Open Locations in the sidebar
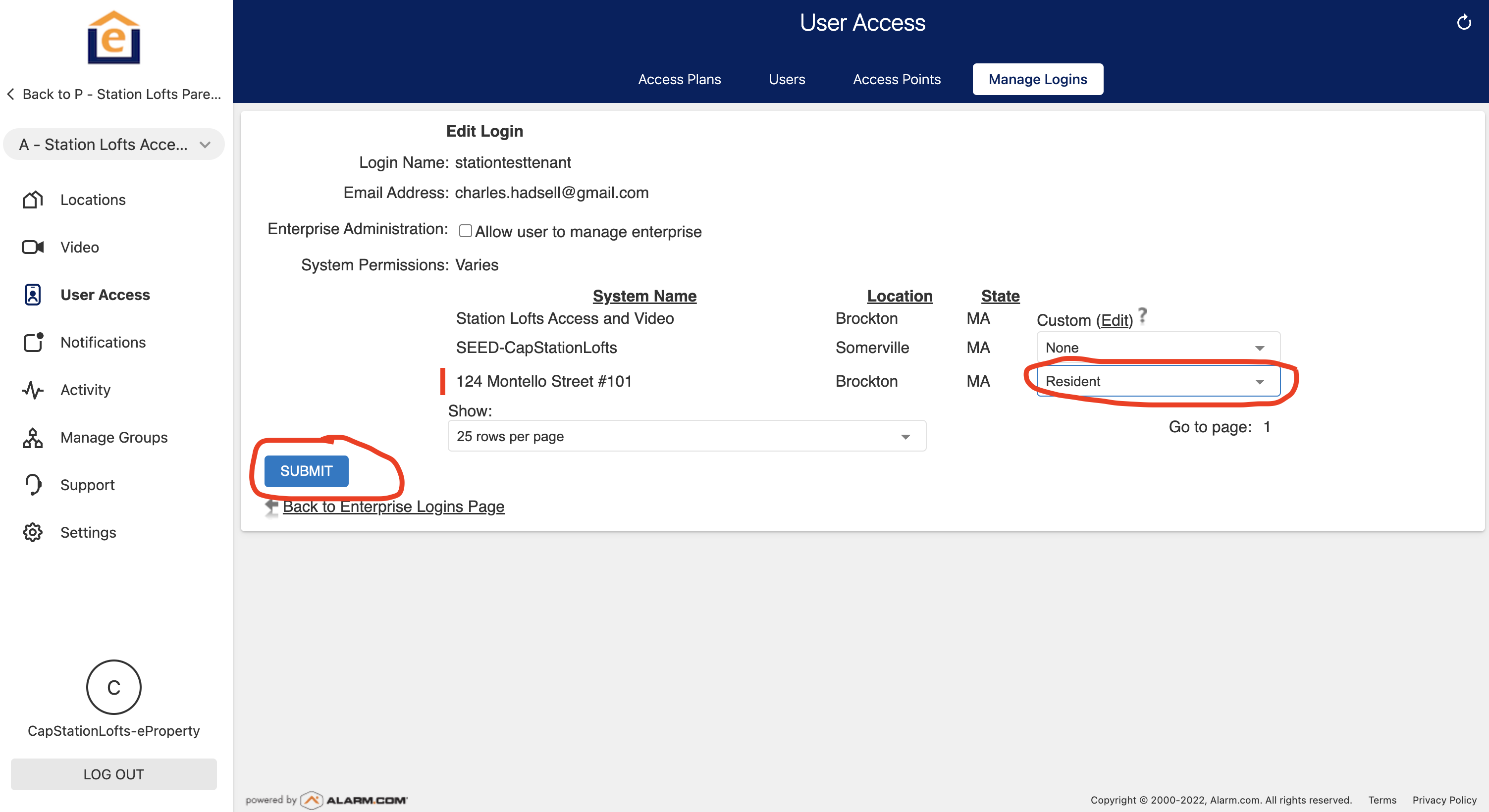The image size is (1489, 812). tap(93, 200)
